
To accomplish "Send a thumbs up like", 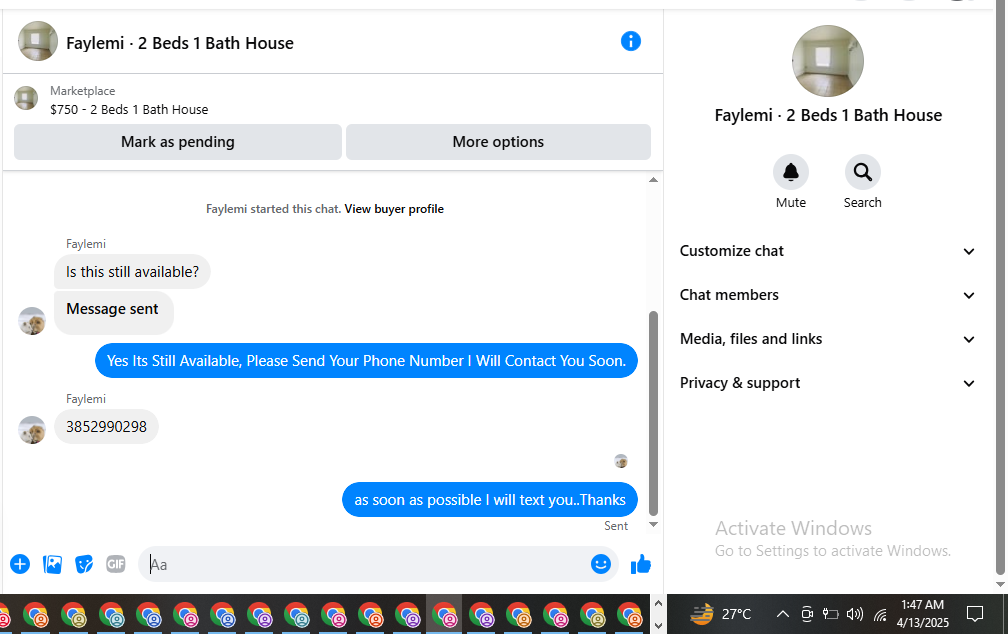I will (x=640, y=565).
